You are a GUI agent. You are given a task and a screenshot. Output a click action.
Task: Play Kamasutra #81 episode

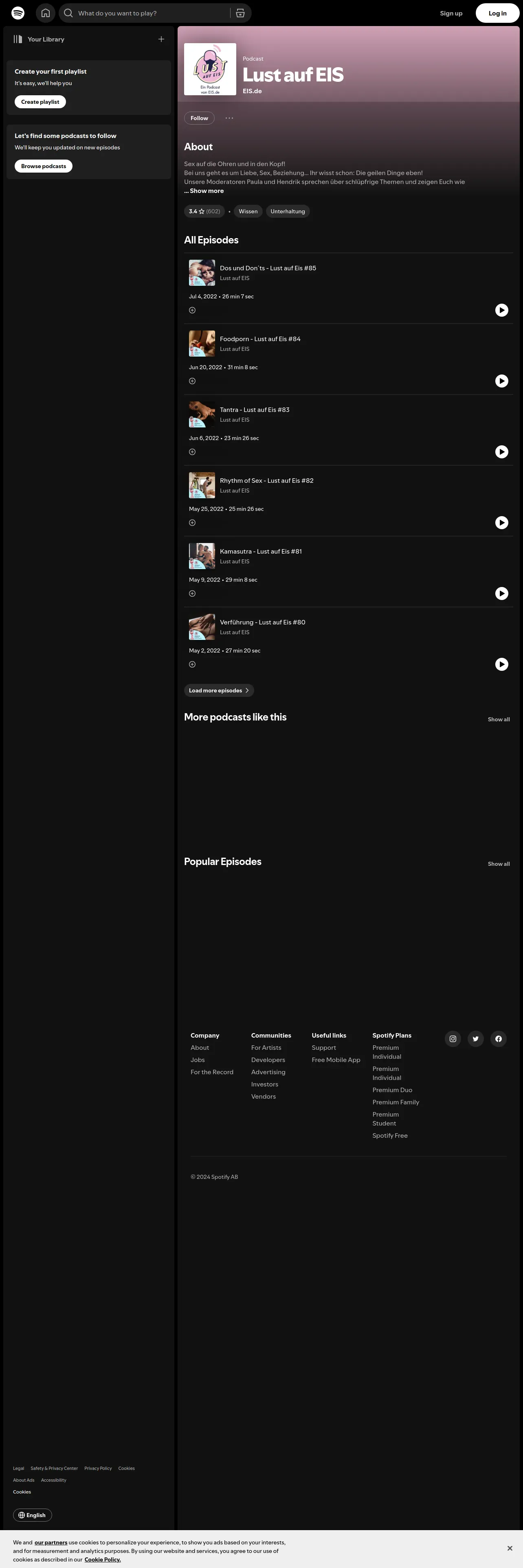(x=502, y=593)
